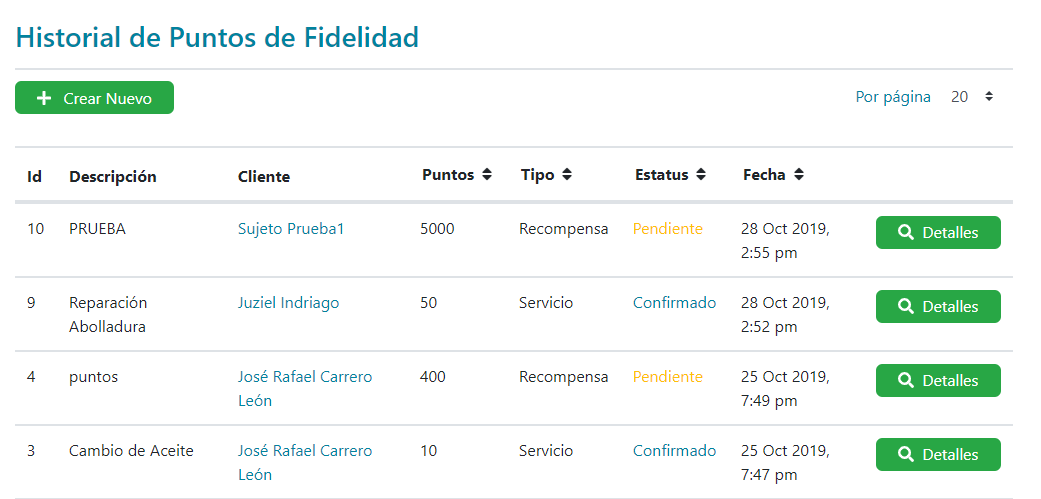Click the Confirmado status of row 9
1041x499 pixels.
click(674, 303)
